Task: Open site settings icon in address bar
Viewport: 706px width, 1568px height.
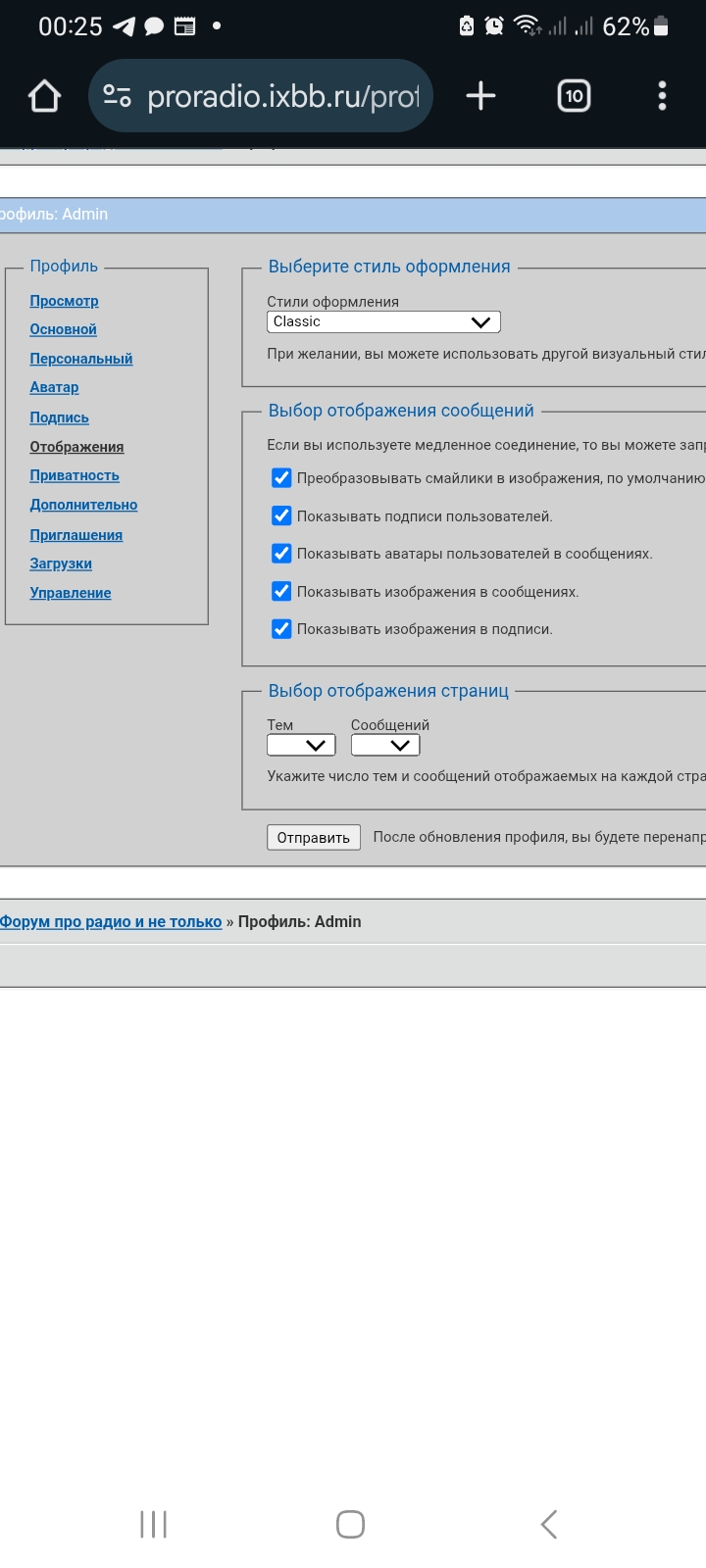Action: coord(118,96)
